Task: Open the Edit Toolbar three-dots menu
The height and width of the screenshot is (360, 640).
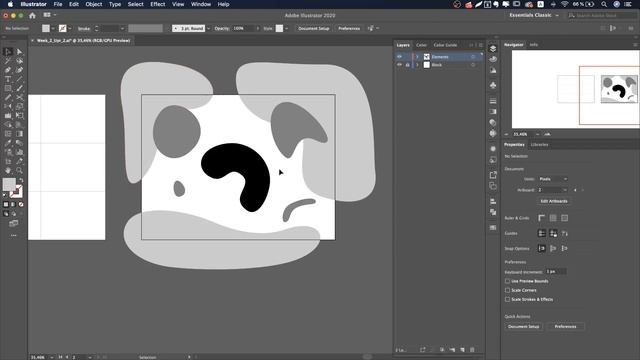Action: coord(13,236)
